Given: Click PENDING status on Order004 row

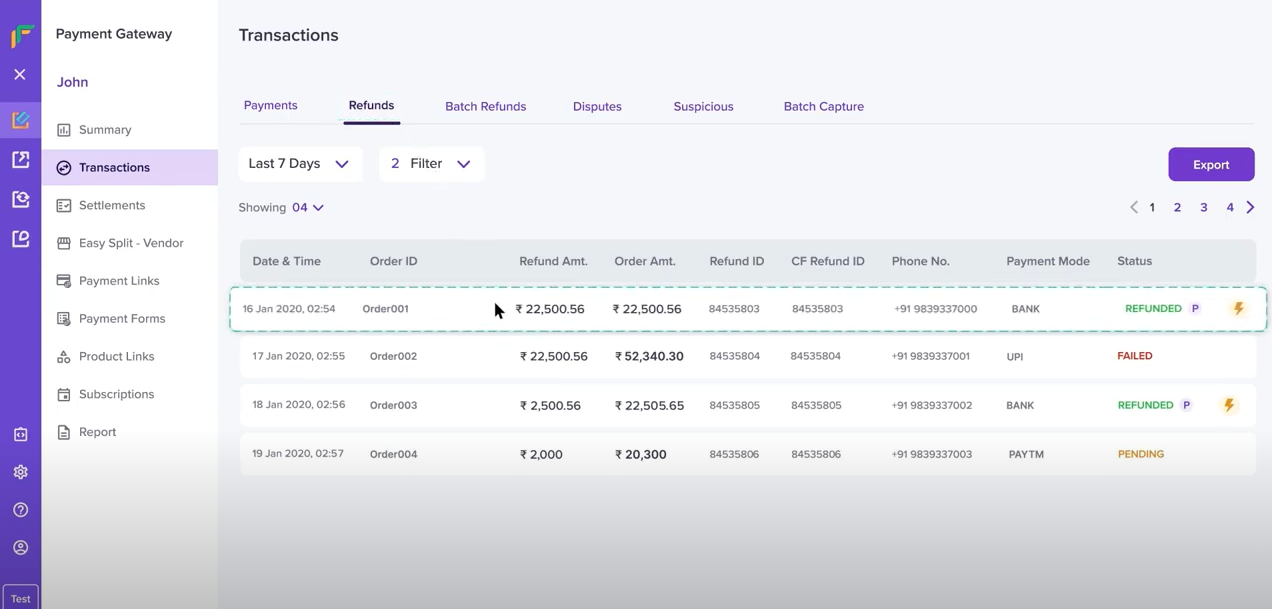Looking at the screenshot, I should coord(1141,454).
